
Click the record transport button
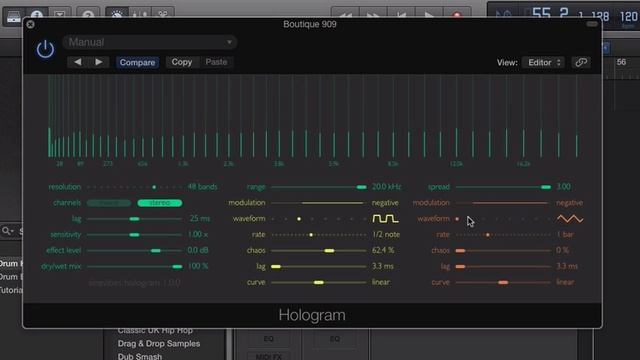coord(457,16)
